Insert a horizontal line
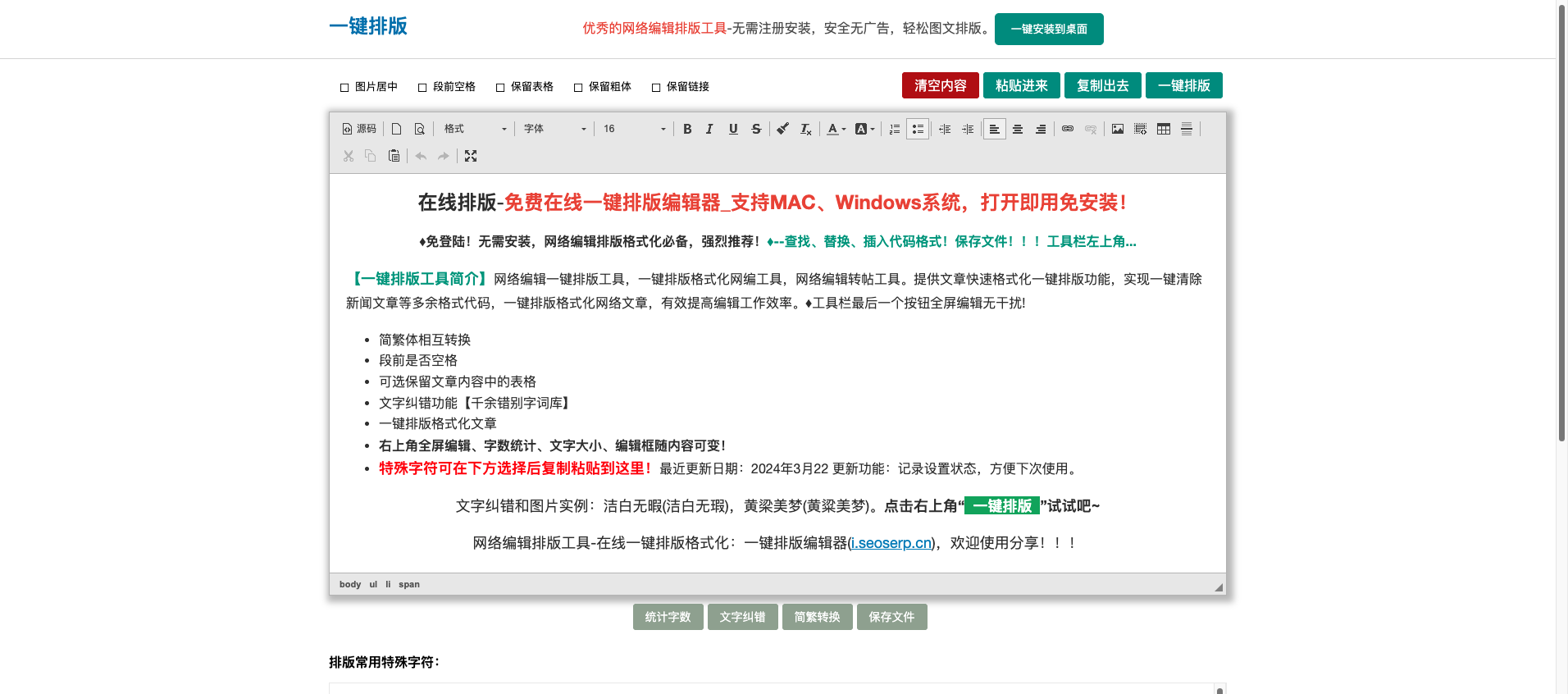The width and height of the screenshot is (1568, 694). pyautogui.click(x=1187, y=129)
